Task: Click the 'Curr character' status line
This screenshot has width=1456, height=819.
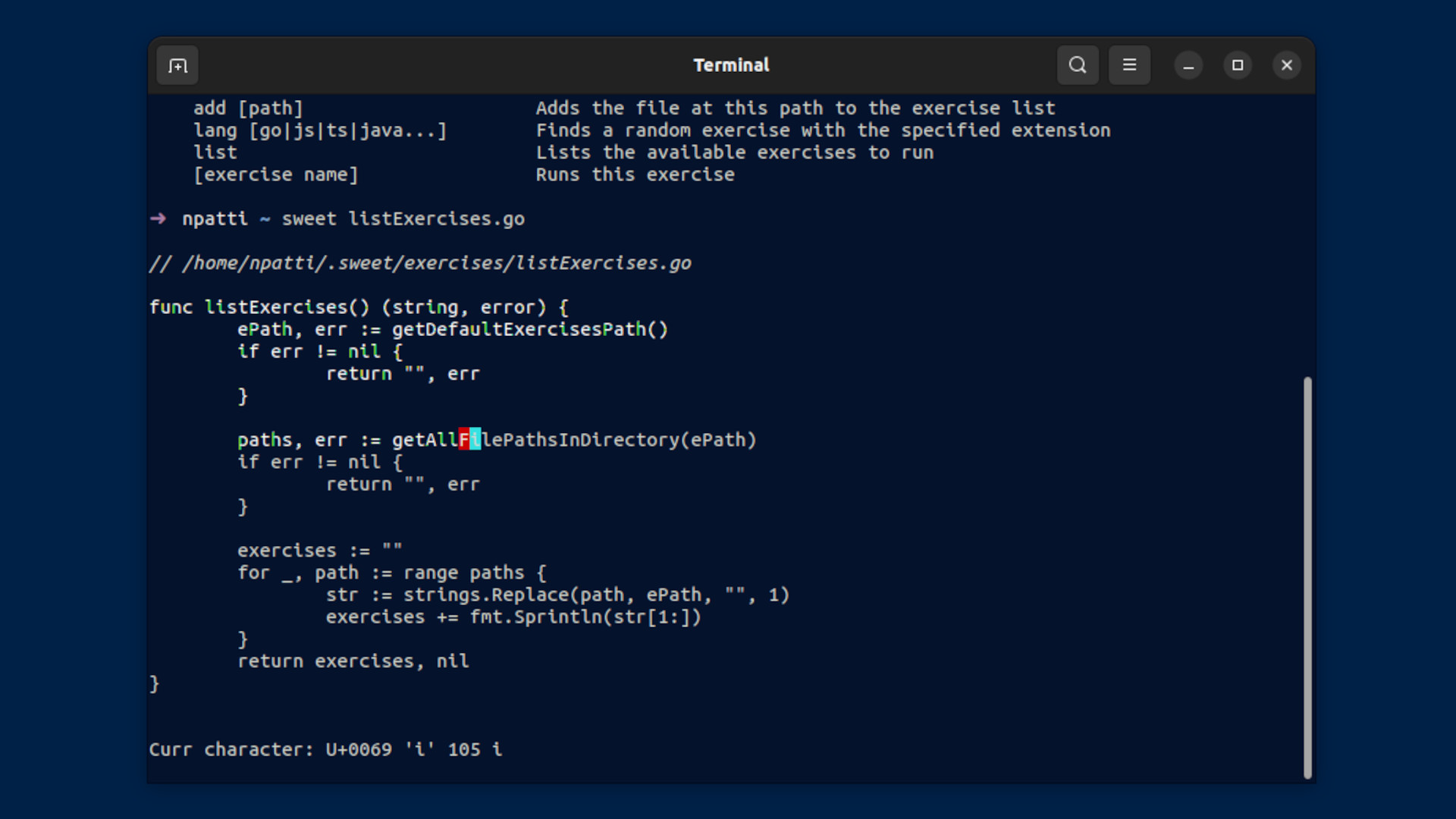Action: (x=325, y=750)
